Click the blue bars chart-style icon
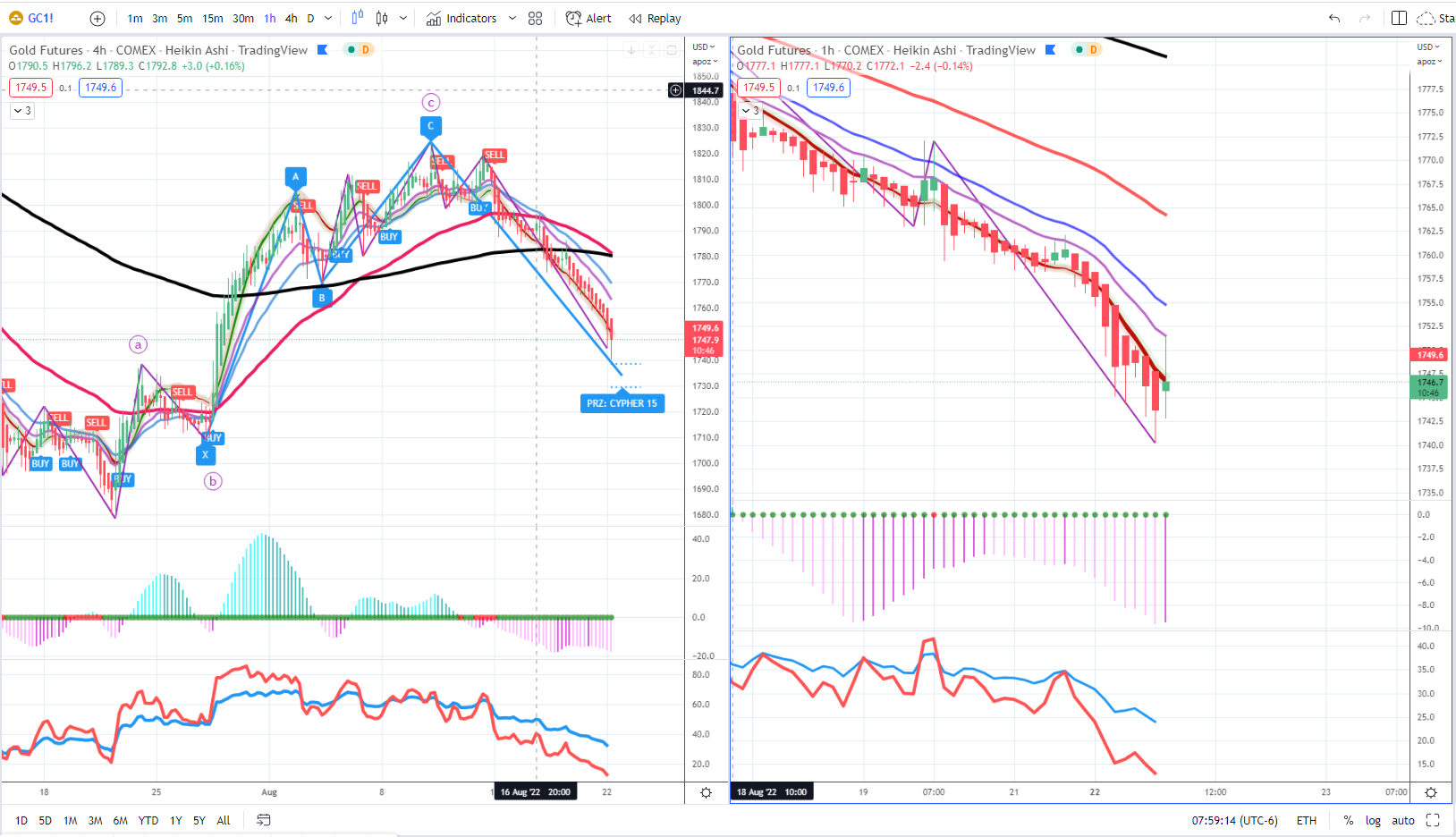The height and width of the screenshot is (837, 1456). [358, 18]
